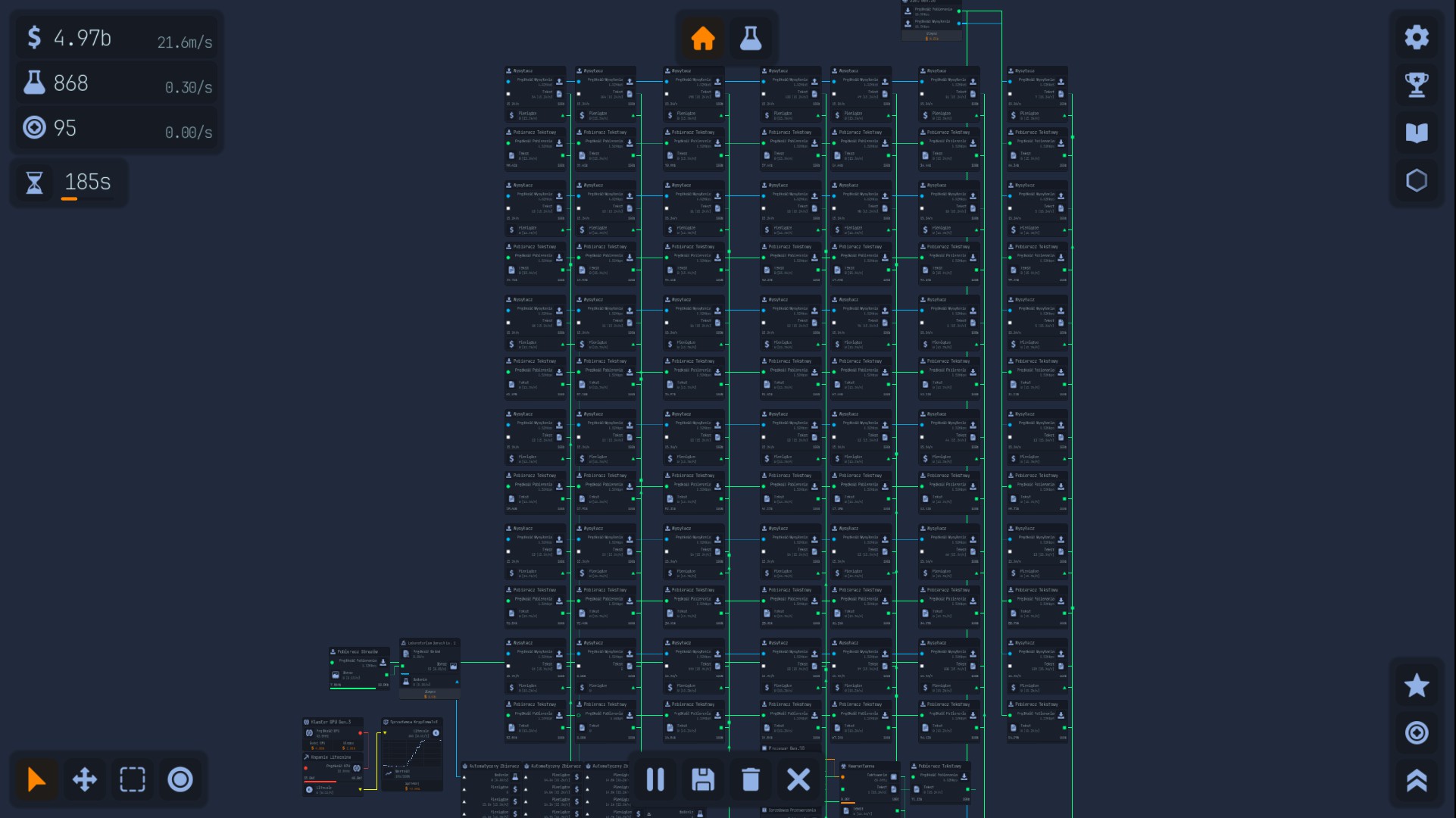Click the Klaster GPU Gen.3 node
Image resolution: width=1456 pixels, height=818 pixels.
332,723
